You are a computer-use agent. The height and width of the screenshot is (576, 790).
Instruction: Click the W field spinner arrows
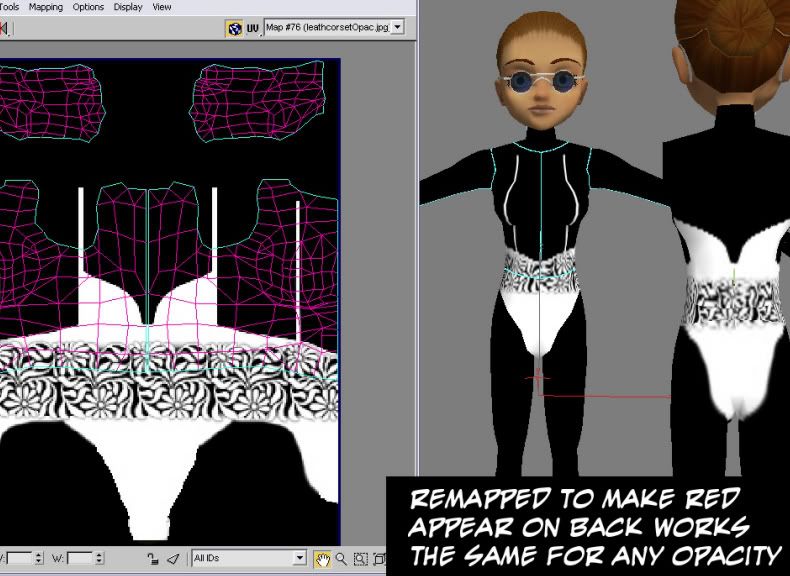pos(99,558)
